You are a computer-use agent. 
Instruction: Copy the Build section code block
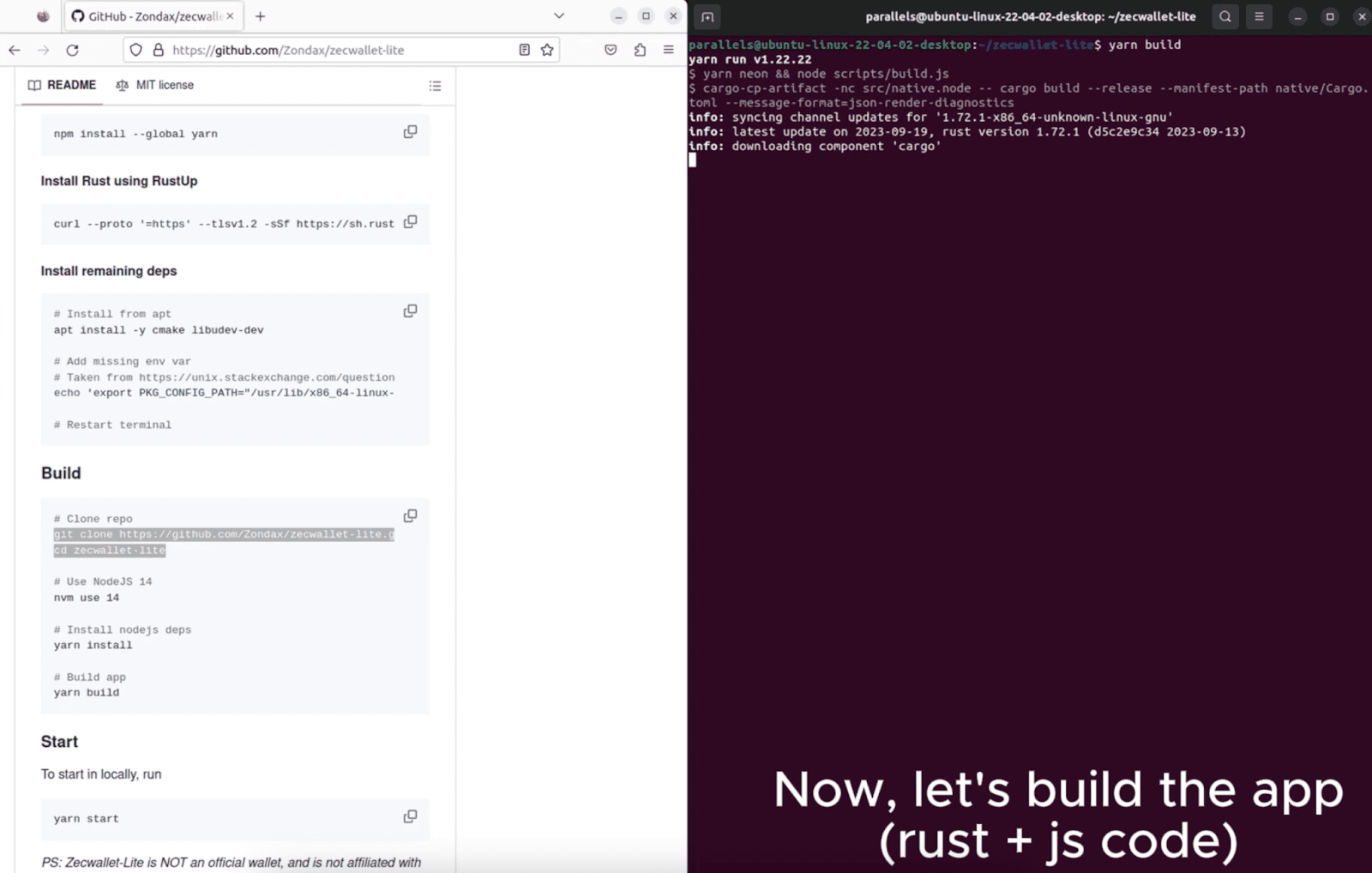pyautogui.click(x=411, y=515)
